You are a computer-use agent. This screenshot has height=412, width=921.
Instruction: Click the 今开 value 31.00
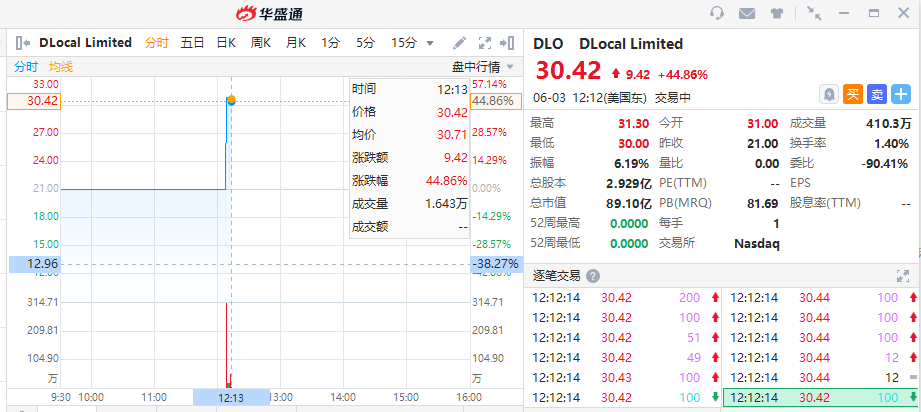click(x=762, y=123)
